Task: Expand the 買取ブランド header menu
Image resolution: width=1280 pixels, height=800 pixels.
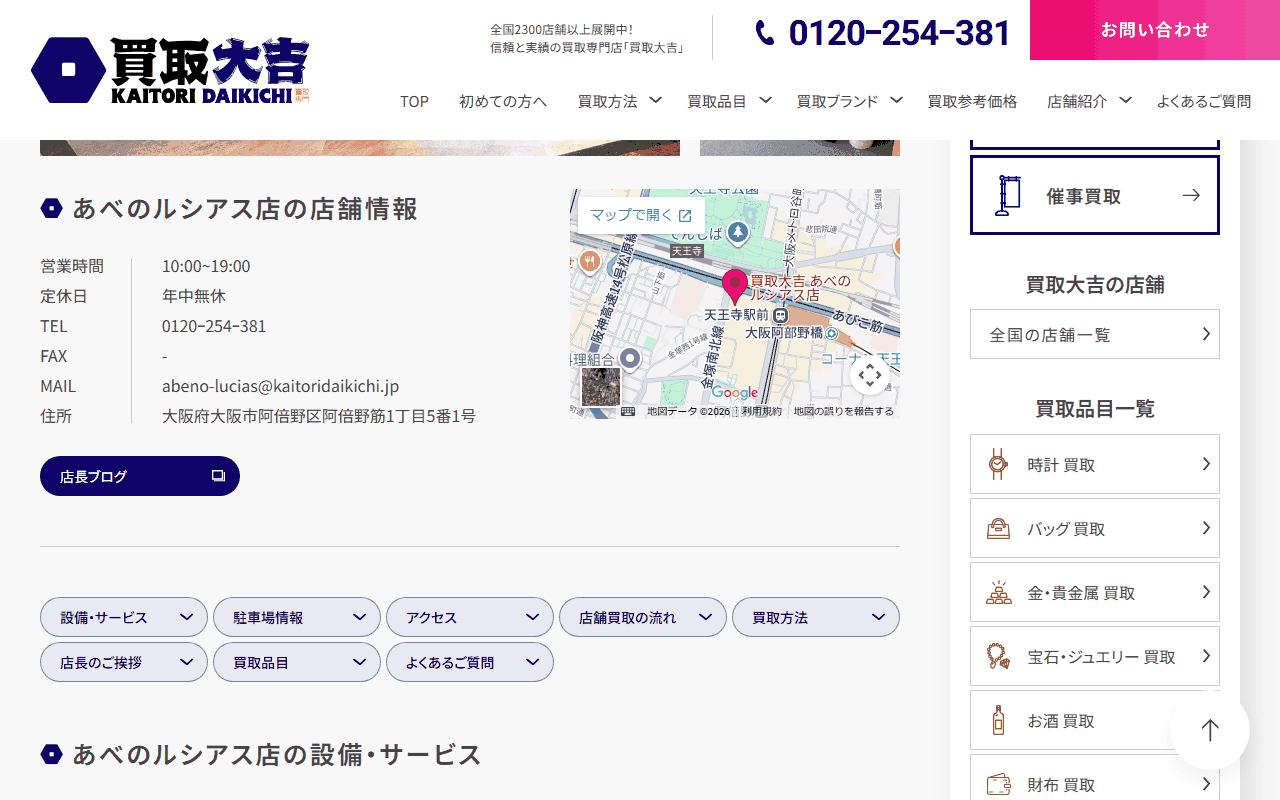Action: (850, 101)
